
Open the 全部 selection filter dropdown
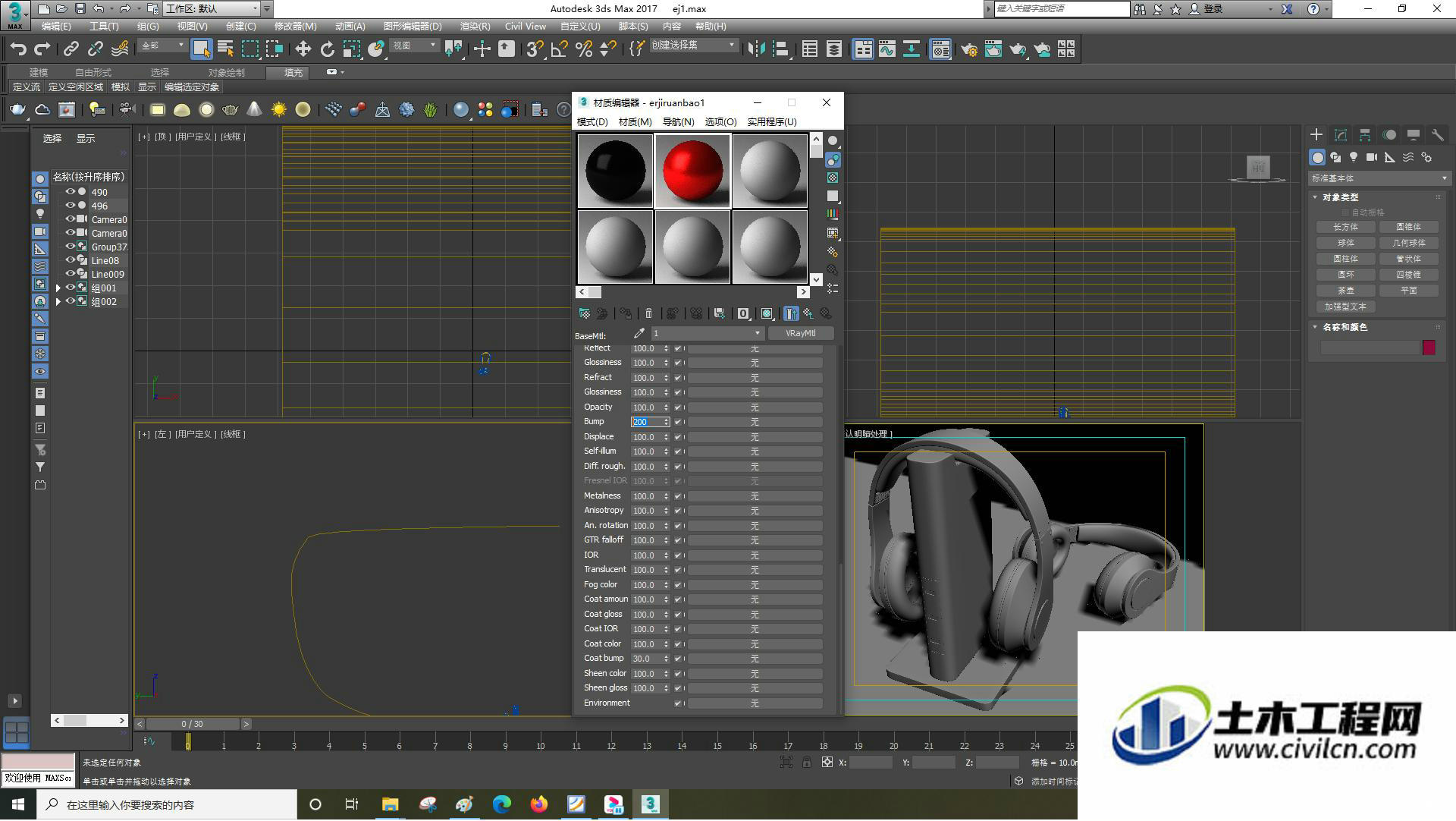tap(162, 46)
